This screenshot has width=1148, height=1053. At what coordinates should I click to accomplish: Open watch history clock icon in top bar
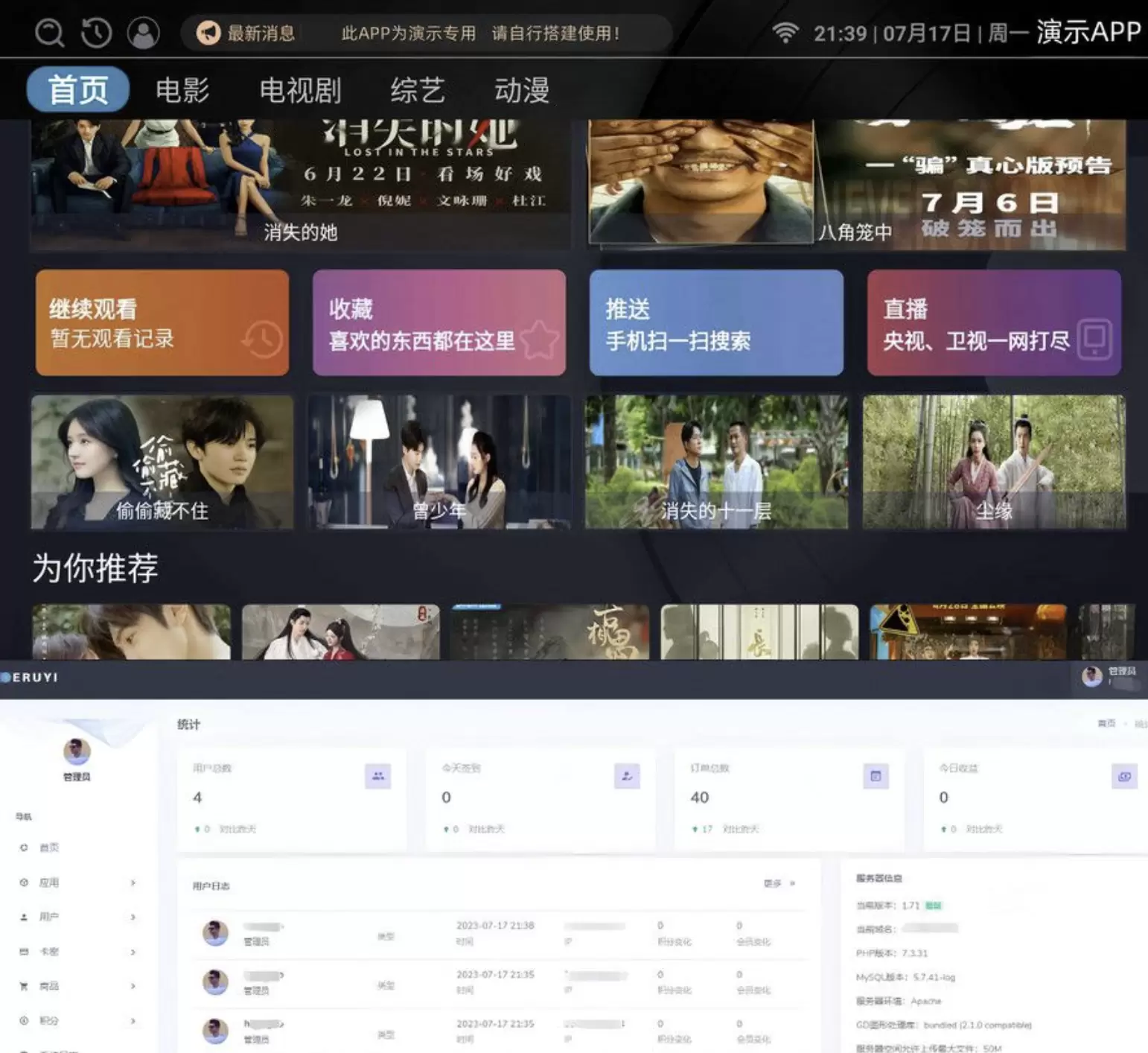97,33
